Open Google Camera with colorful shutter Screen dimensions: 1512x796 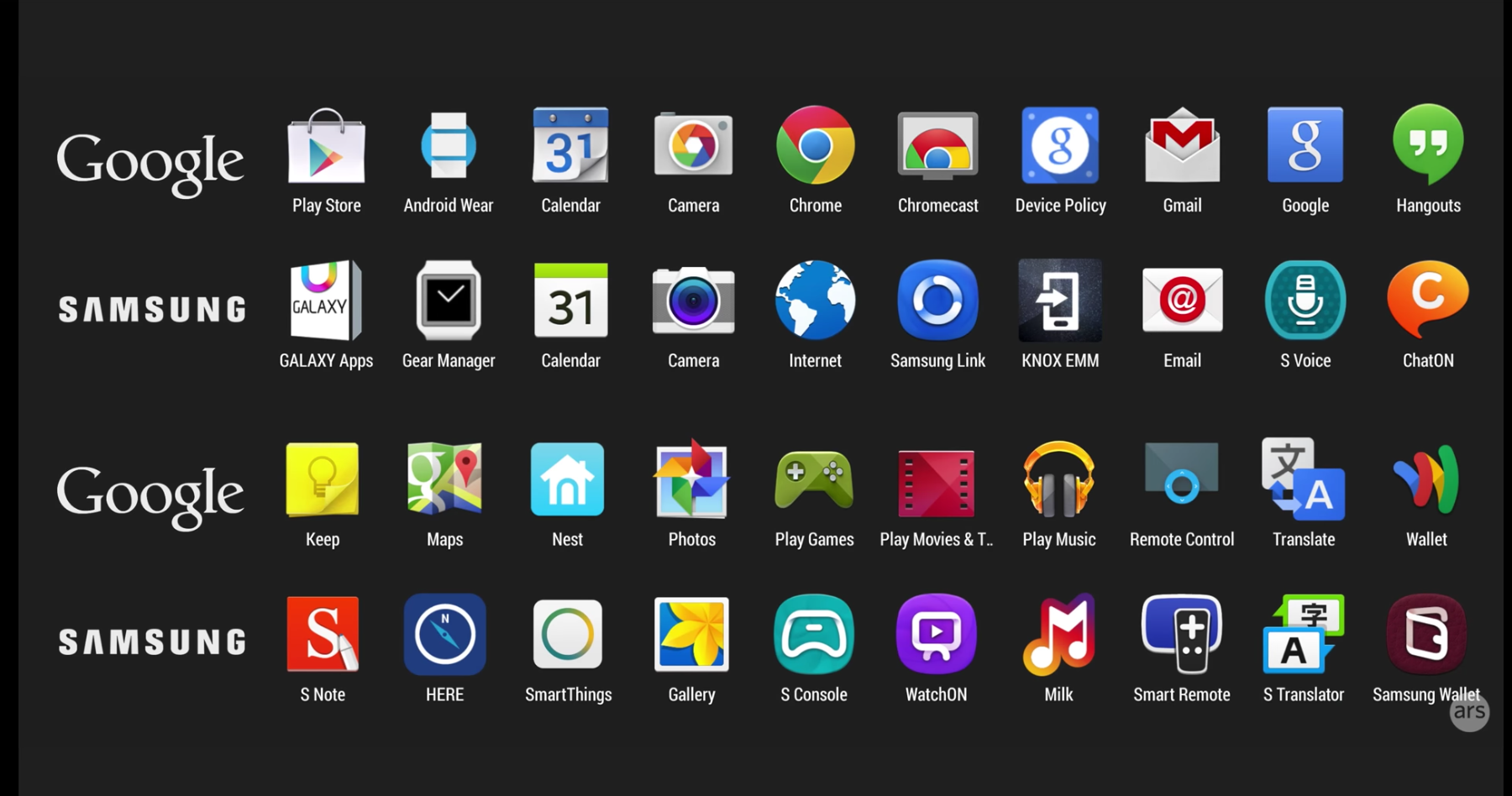click(693, 145)
